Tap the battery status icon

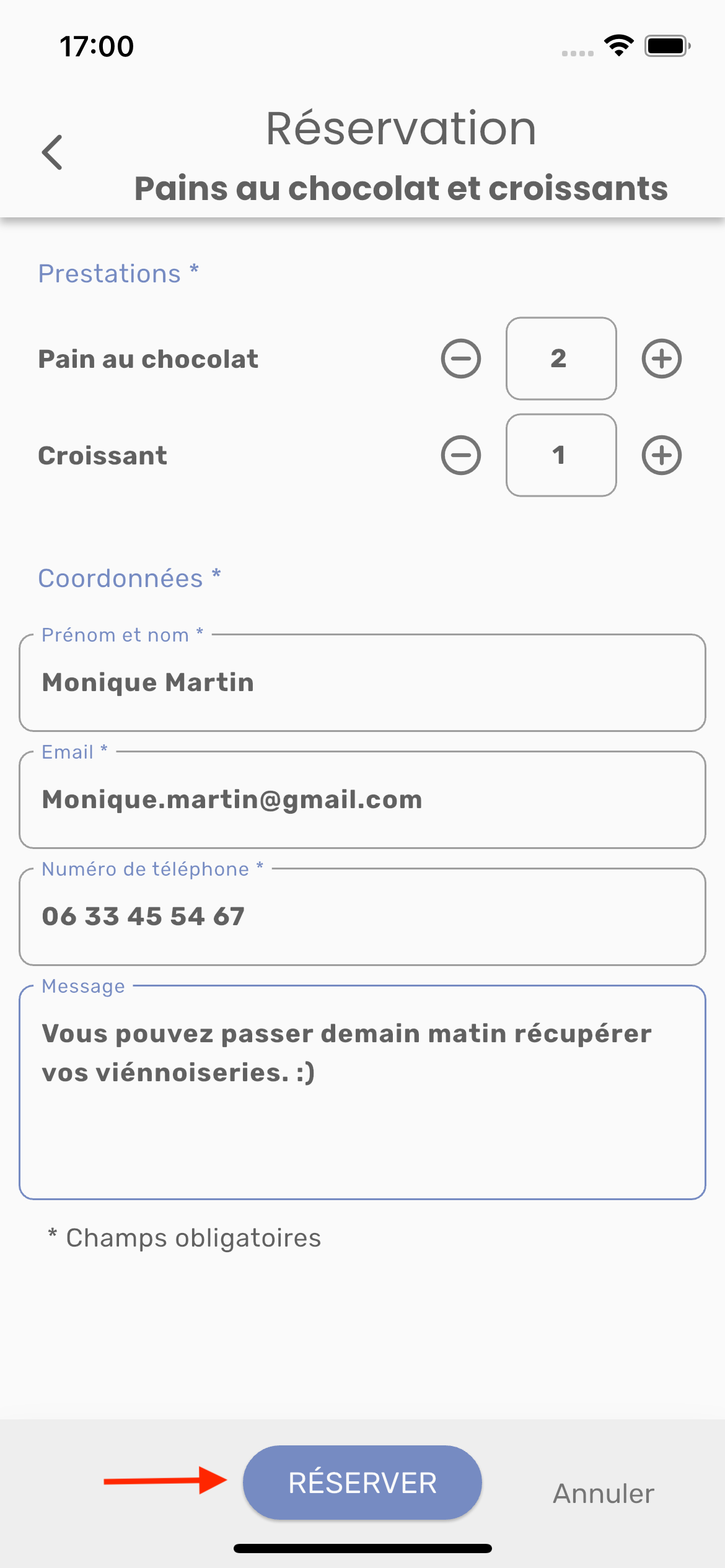point(667,46)
